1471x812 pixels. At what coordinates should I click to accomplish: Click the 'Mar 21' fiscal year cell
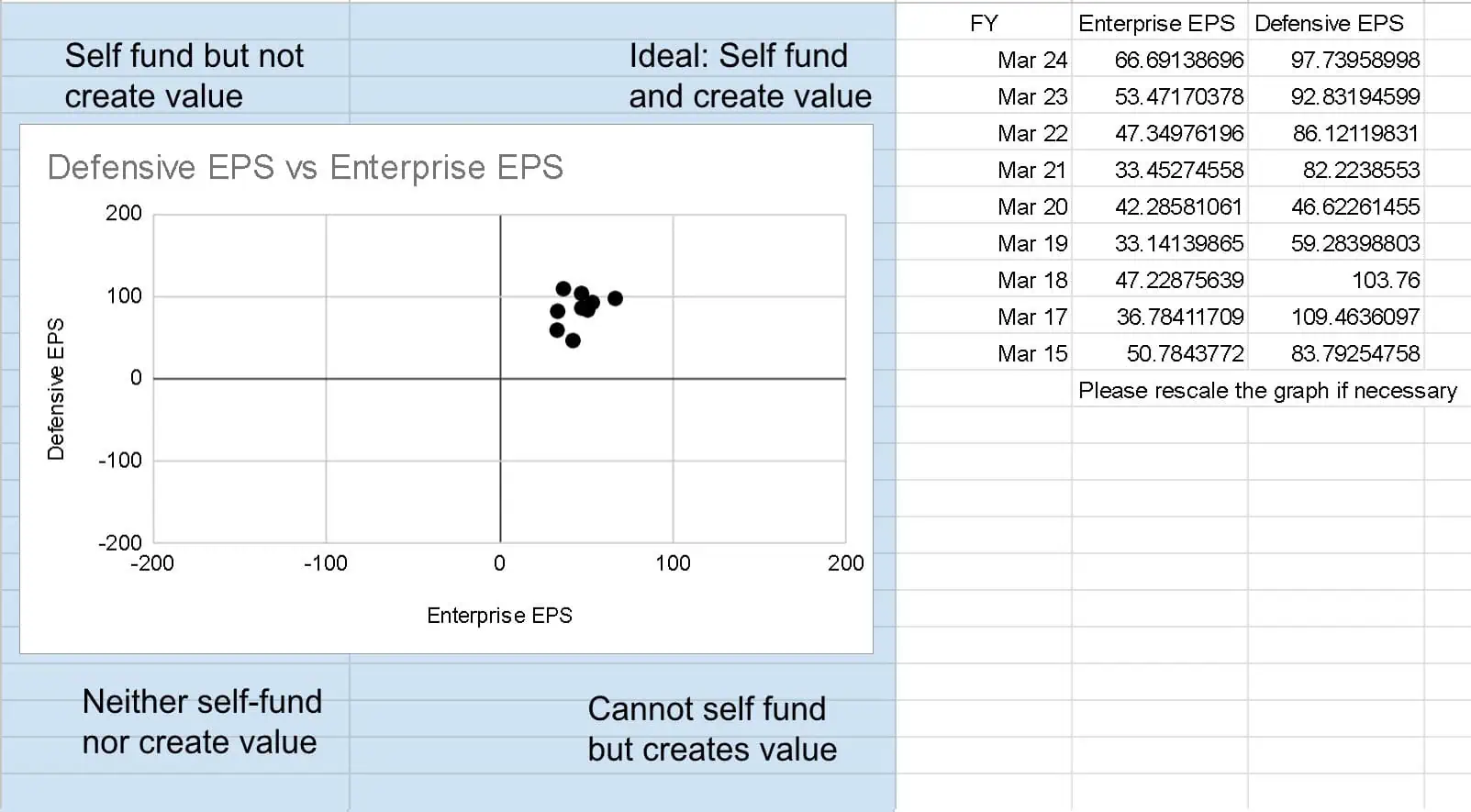pyautogui.click(x=1032, y=170)
